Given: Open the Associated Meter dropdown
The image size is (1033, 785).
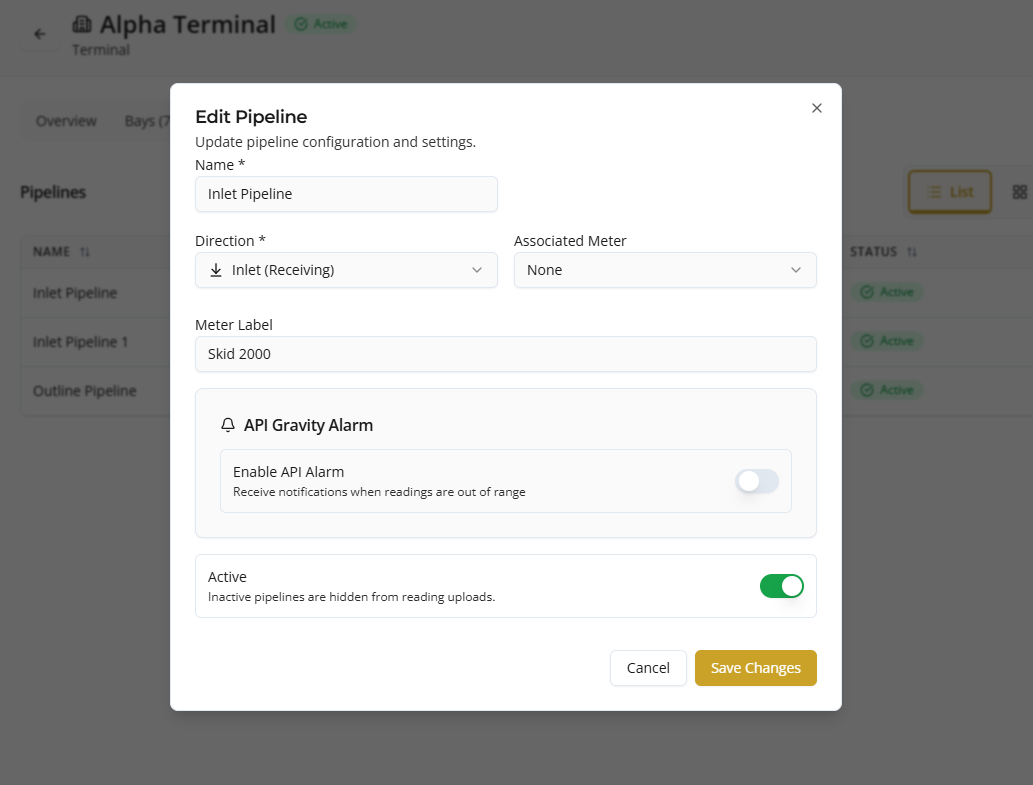Looking at the screenshot, I should [x=665, y=270].
